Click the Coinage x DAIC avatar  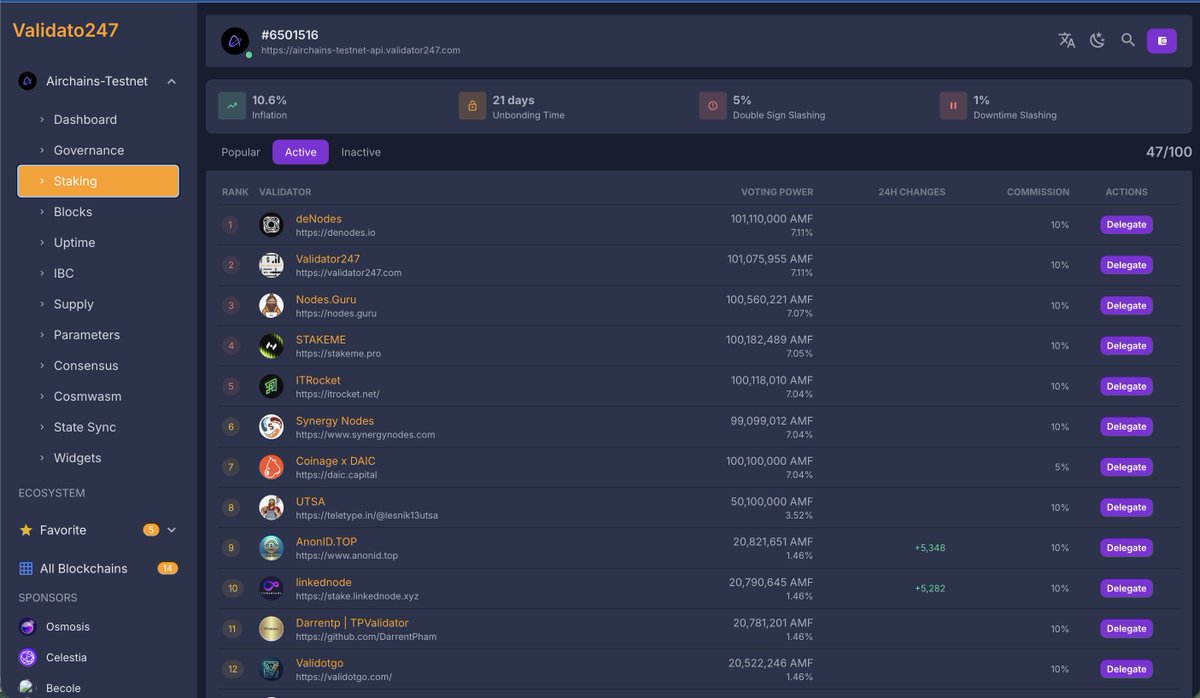pos(271,467)
